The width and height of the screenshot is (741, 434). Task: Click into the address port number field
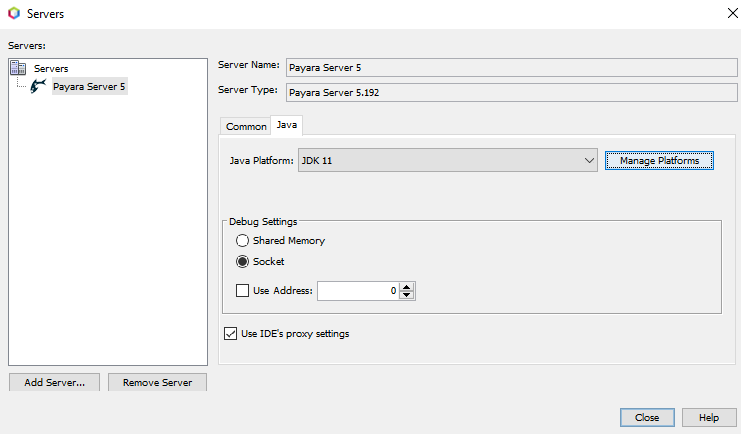point(358,291)
